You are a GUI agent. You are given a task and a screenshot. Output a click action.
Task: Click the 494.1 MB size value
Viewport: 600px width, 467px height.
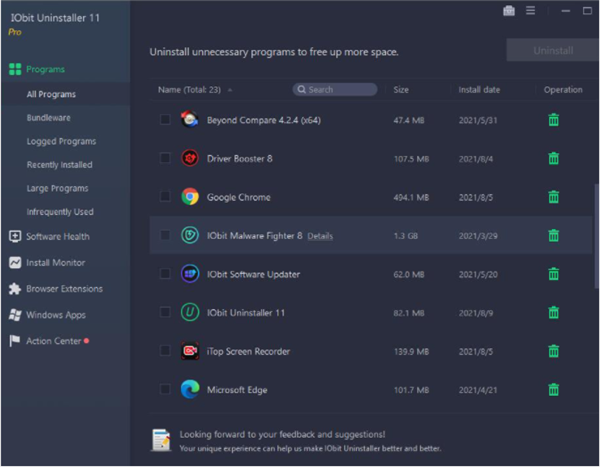click(411, 198)
